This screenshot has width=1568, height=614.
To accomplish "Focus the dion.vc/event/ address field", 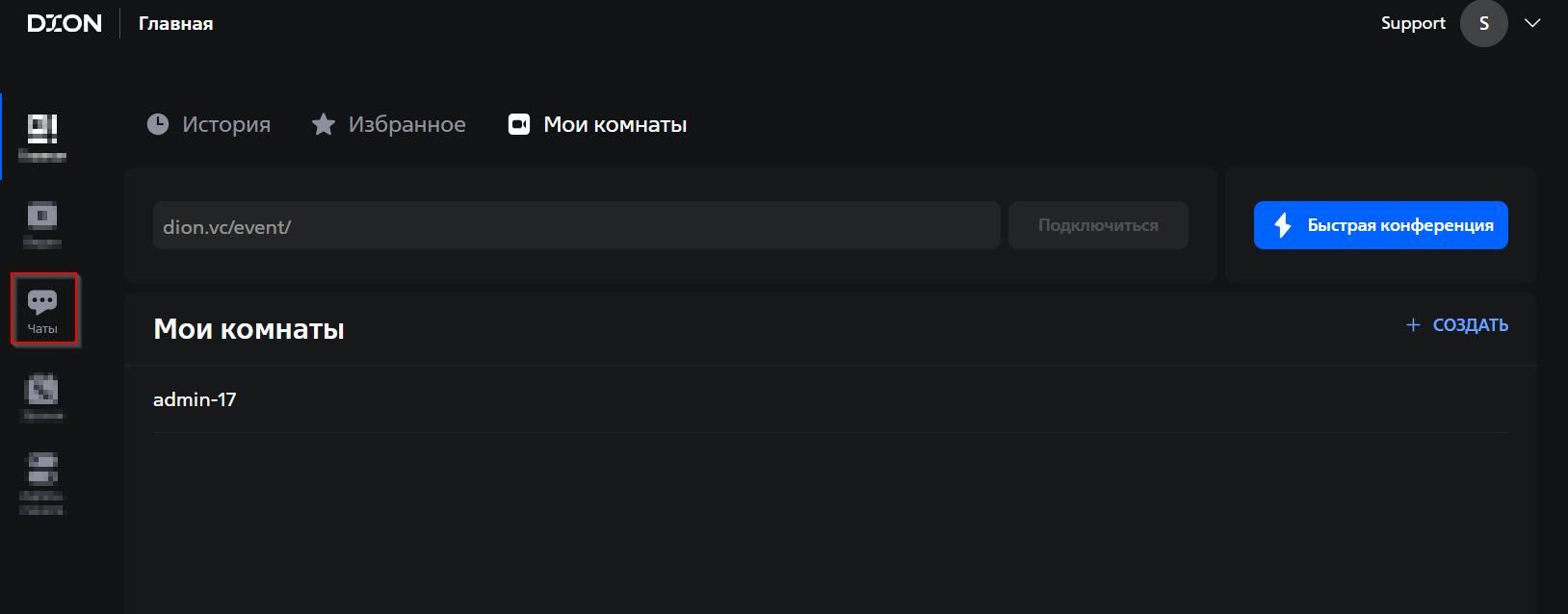I will pos(576,226).
